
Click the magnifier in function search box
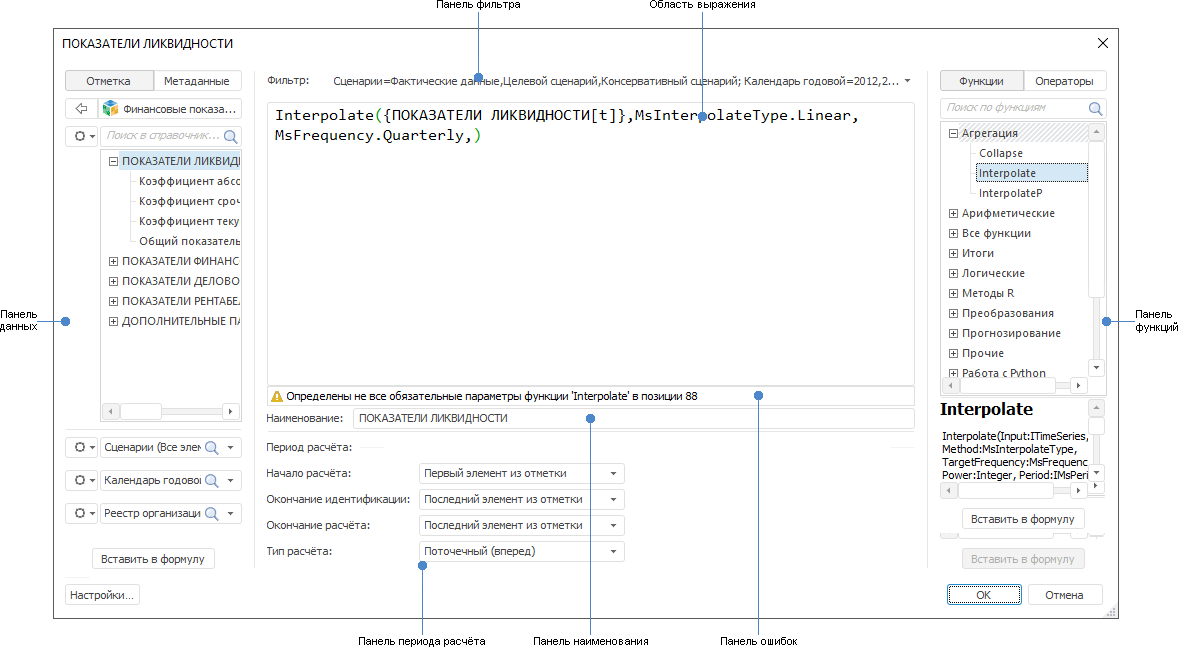pyautogui.click(x=1095, y=108)
